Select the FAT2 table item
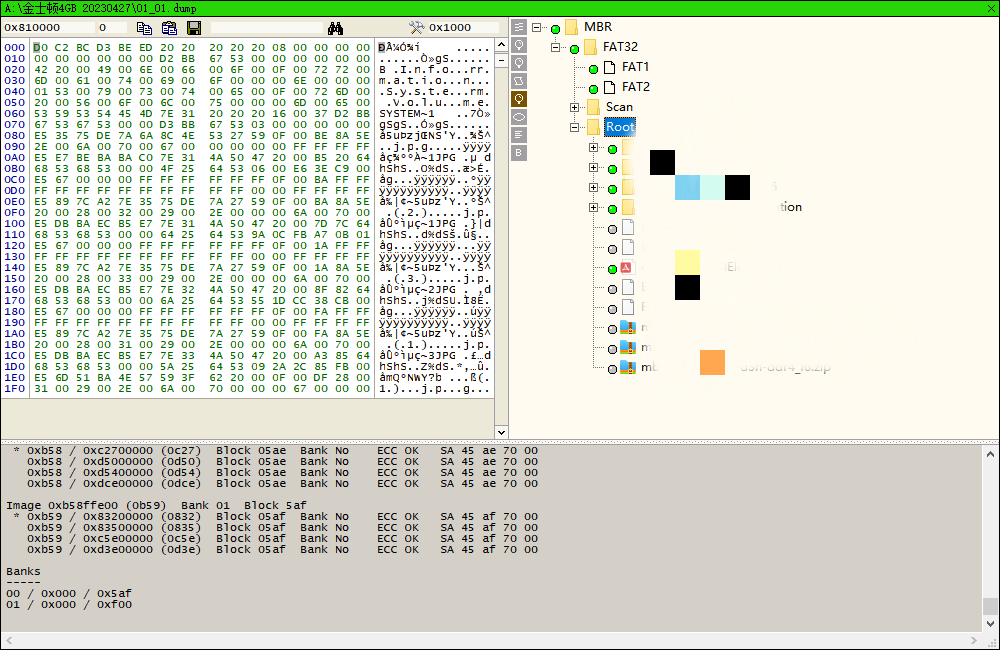This screenshot has height=650, width=1000. [635, 86]
